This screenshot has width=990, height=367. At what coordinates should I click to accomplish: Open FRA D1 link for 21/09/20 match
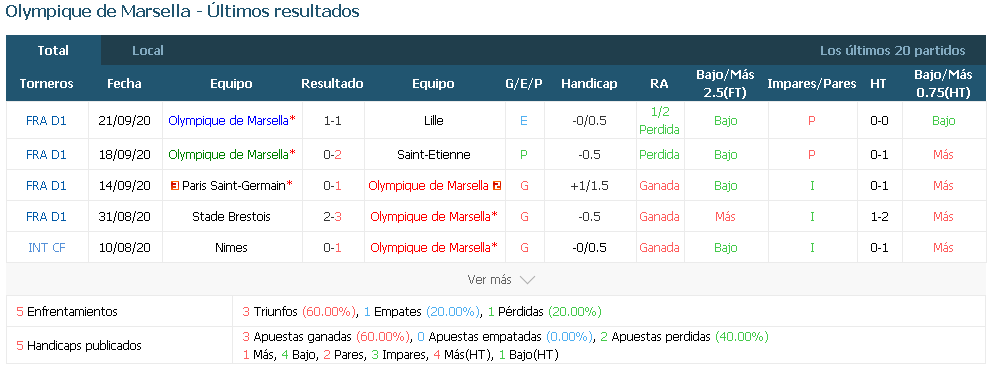[x=46, y=121]
